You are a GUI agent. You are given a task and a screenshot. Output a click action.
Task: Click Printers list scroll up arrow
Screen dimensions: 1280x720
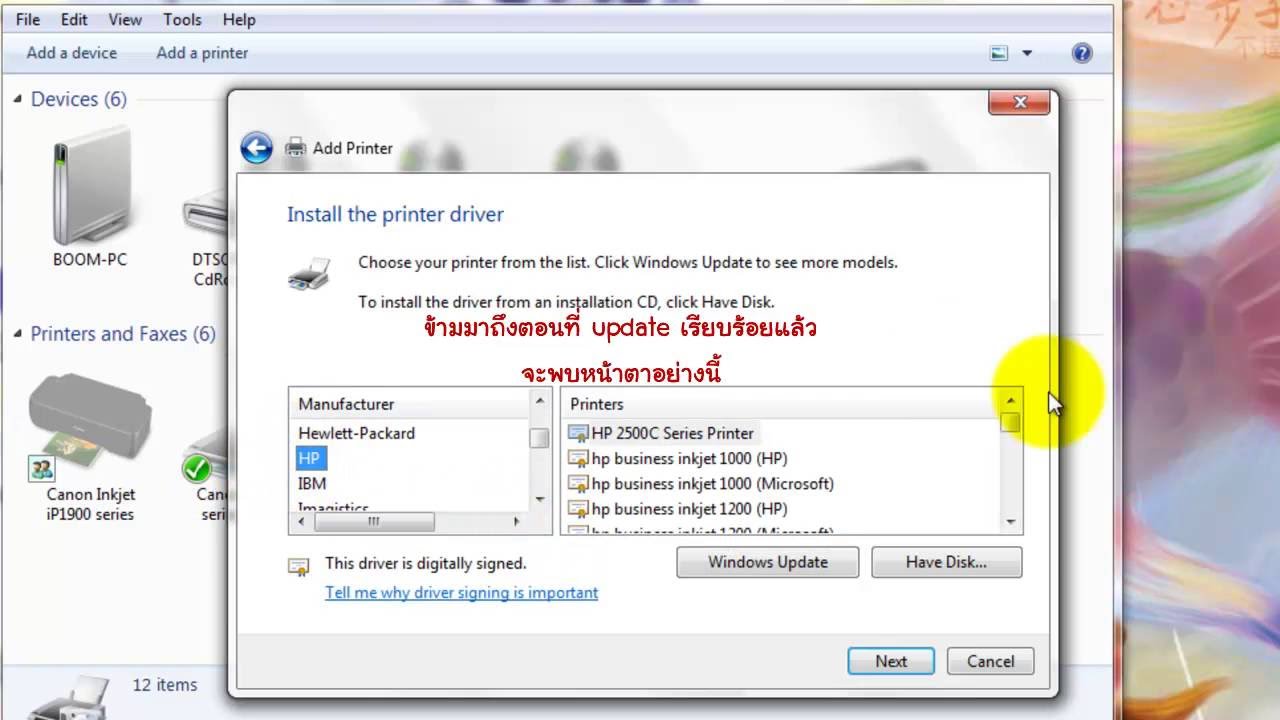[1011, 401]
